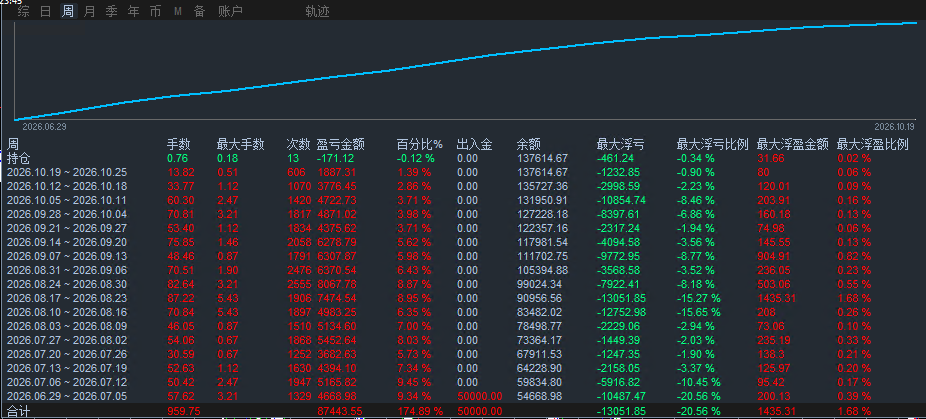The width and height of the screenshot is (926, 419).
Task: Select the 2026.09.28 ~ 2026.10.04 week row
Action: click(463, 214)
